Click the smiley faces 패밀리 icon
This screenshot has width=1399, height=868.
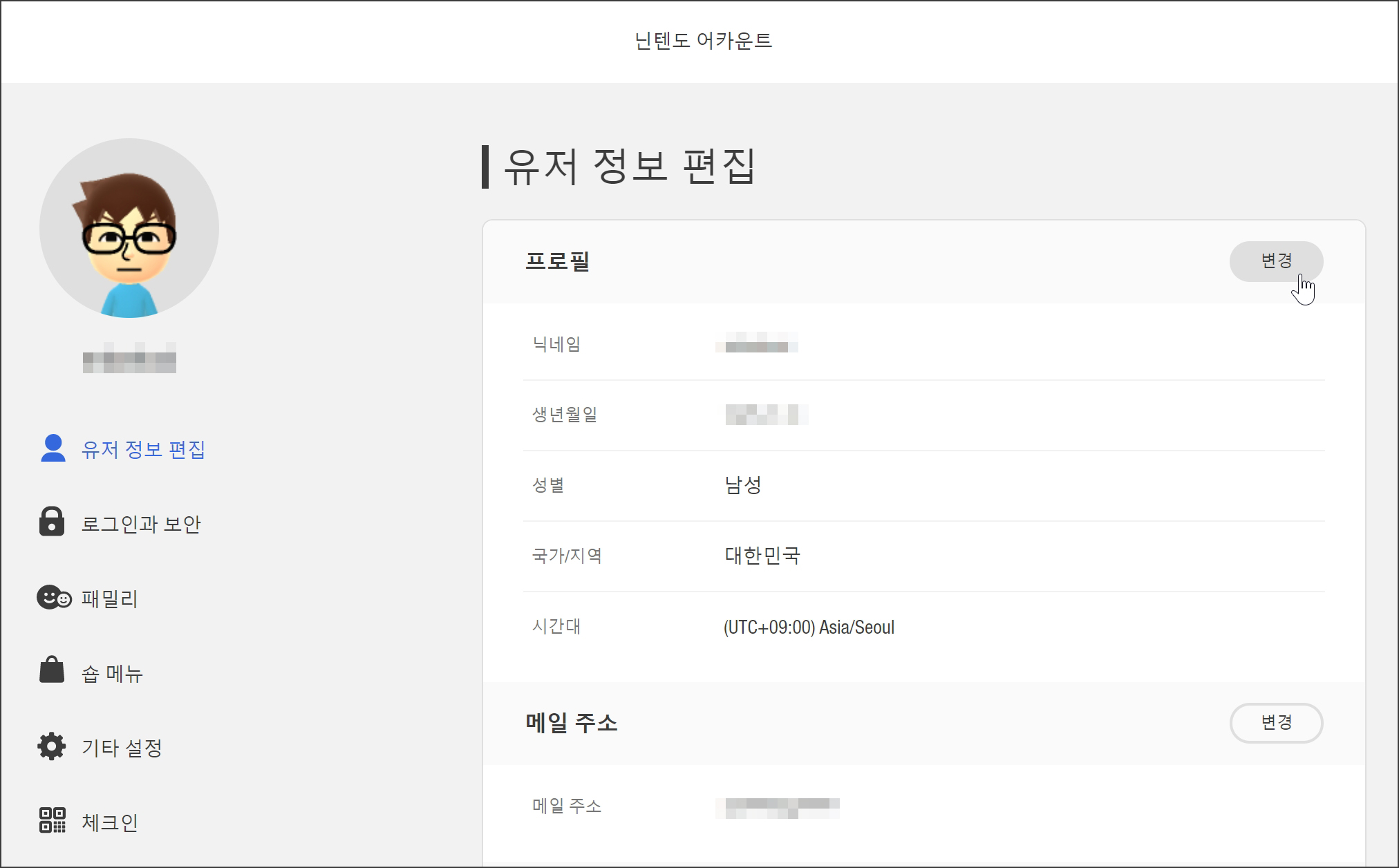pos(54,597)
